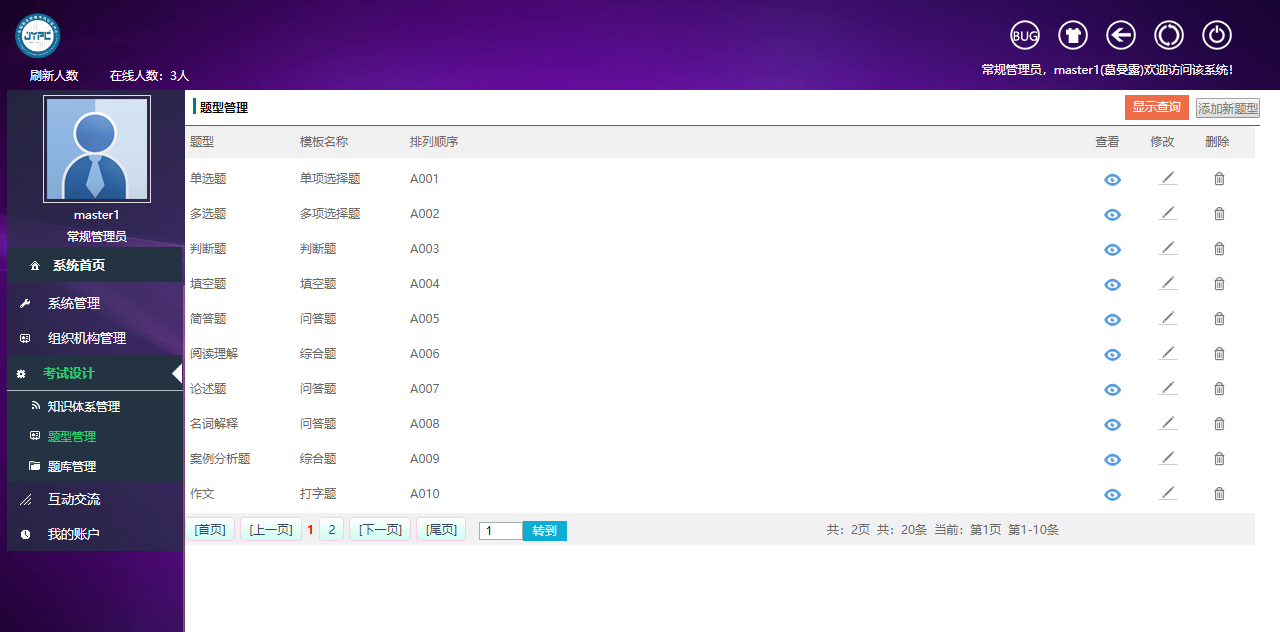Open the theme skin shirt icon
Viewport: 1280px width, 632px height.
click(1073, 36)
